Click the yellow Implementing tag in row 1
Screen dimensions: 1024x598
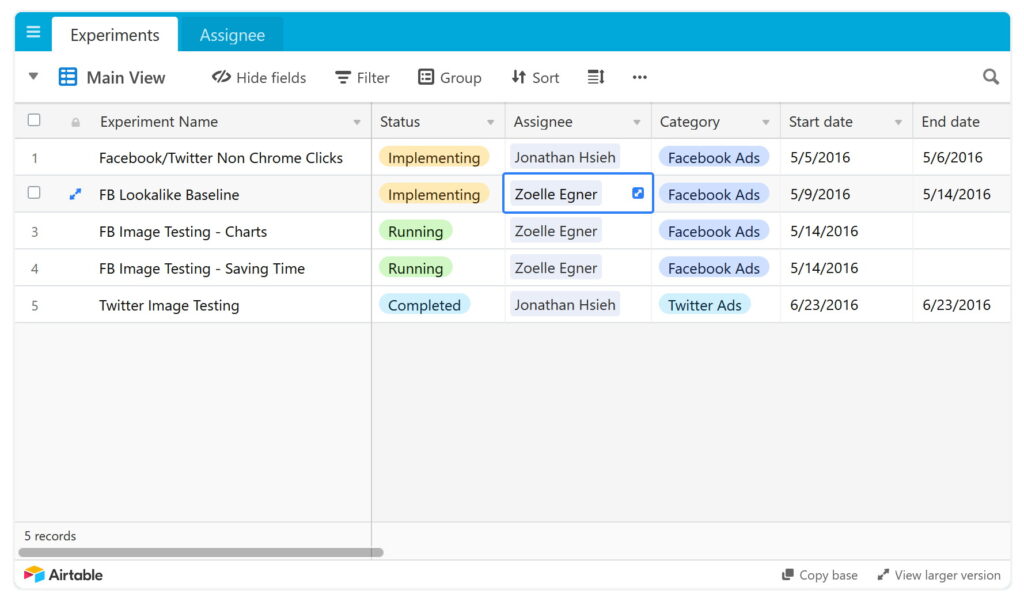[434, 157]
